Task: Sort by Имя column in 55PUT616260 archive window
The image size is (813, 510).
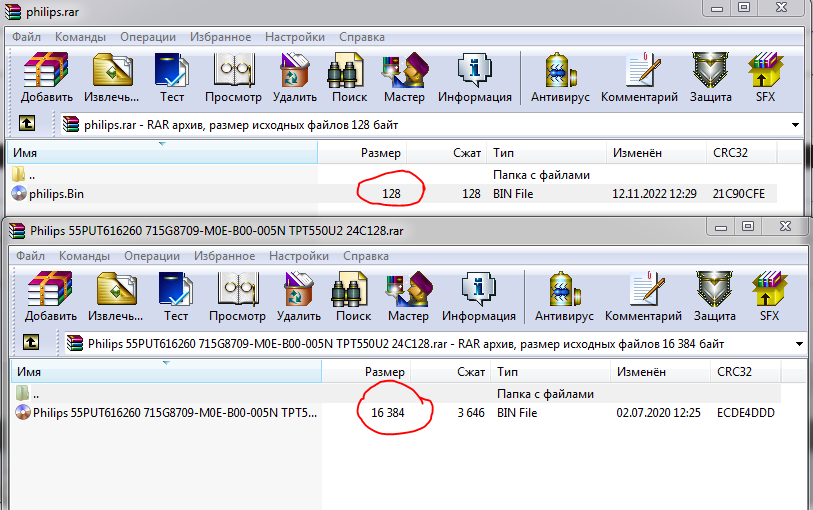Action: pyautogui.click(x=166, y=372)
